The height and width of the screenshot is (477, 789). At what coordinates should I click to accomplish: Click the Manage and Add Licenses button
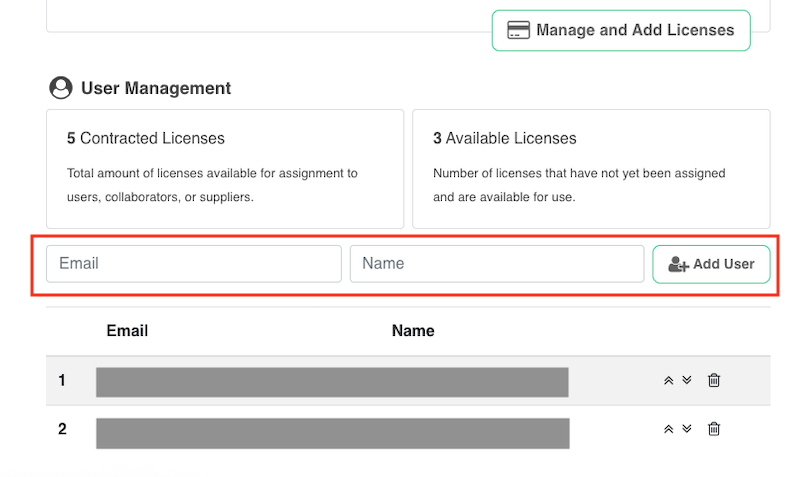click(620, 30)
